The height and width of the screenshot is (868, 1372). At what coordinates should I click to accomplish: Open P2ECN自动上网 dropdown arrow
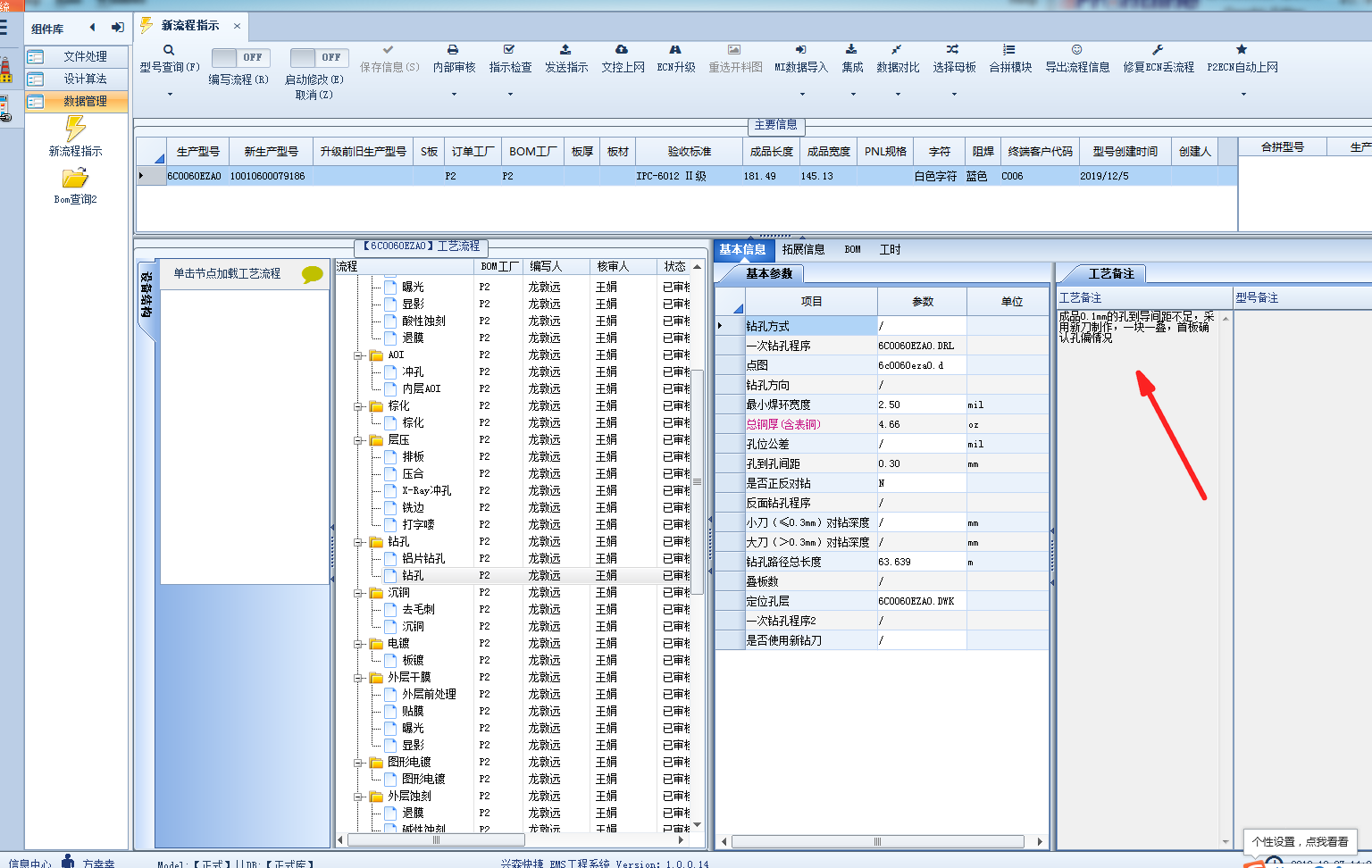[1242, 94]
